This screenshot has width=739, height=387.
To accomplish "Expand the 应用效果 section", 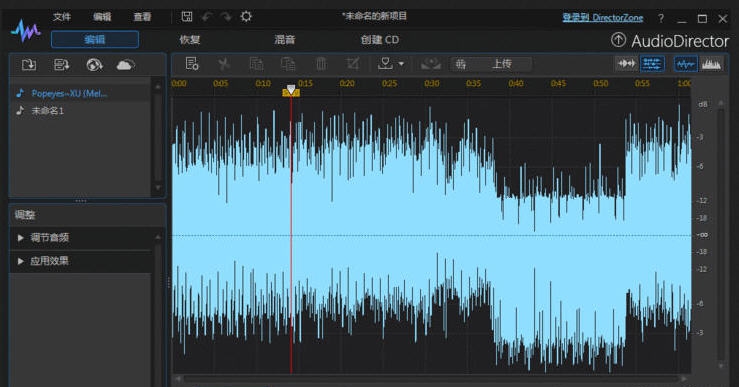I will [x=82, y=261].
